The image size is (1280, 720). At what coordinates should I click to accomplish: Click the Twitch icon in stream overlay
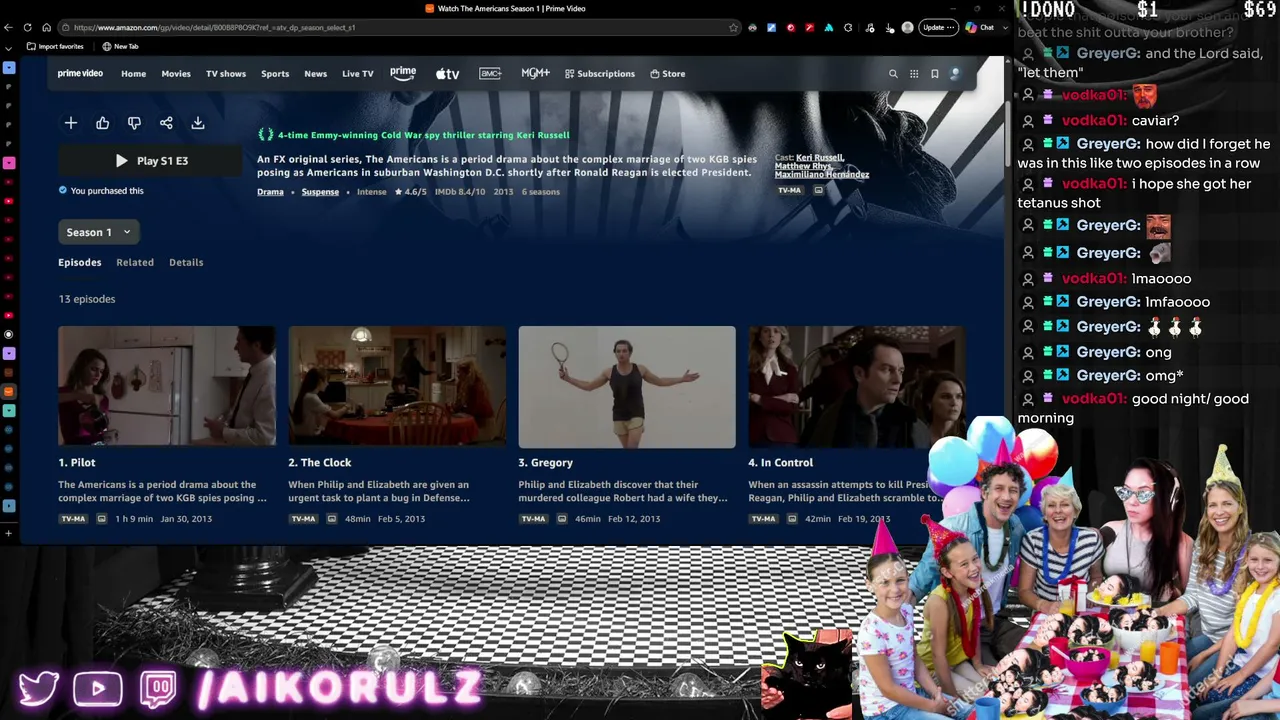[158, 689]
